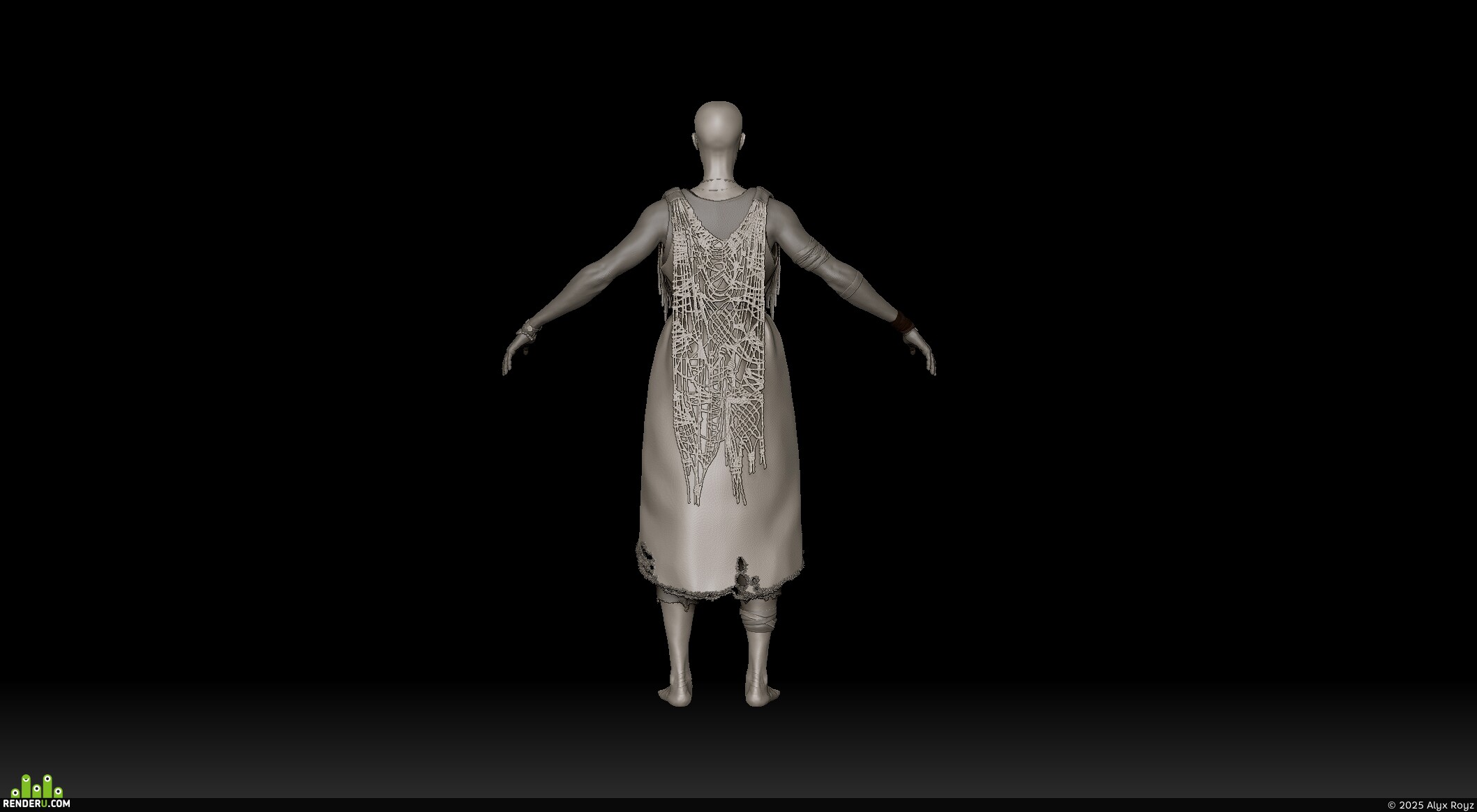Select the model's right foot
The image size is (1477, 812).
[760, 695]
